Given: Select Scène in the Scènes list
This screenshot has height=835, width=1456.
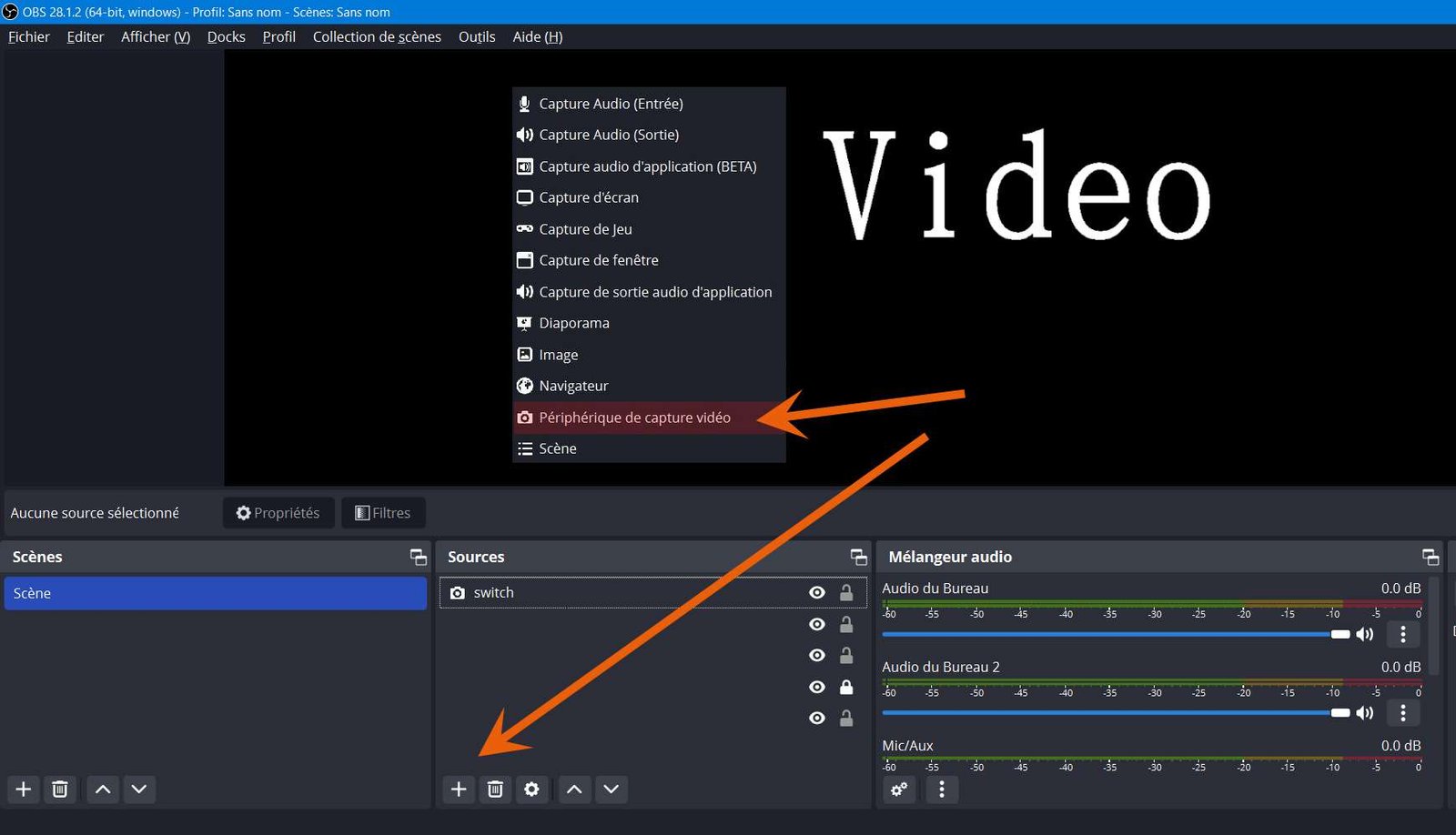Looking at the screenshot, I should tap(216, 593).
